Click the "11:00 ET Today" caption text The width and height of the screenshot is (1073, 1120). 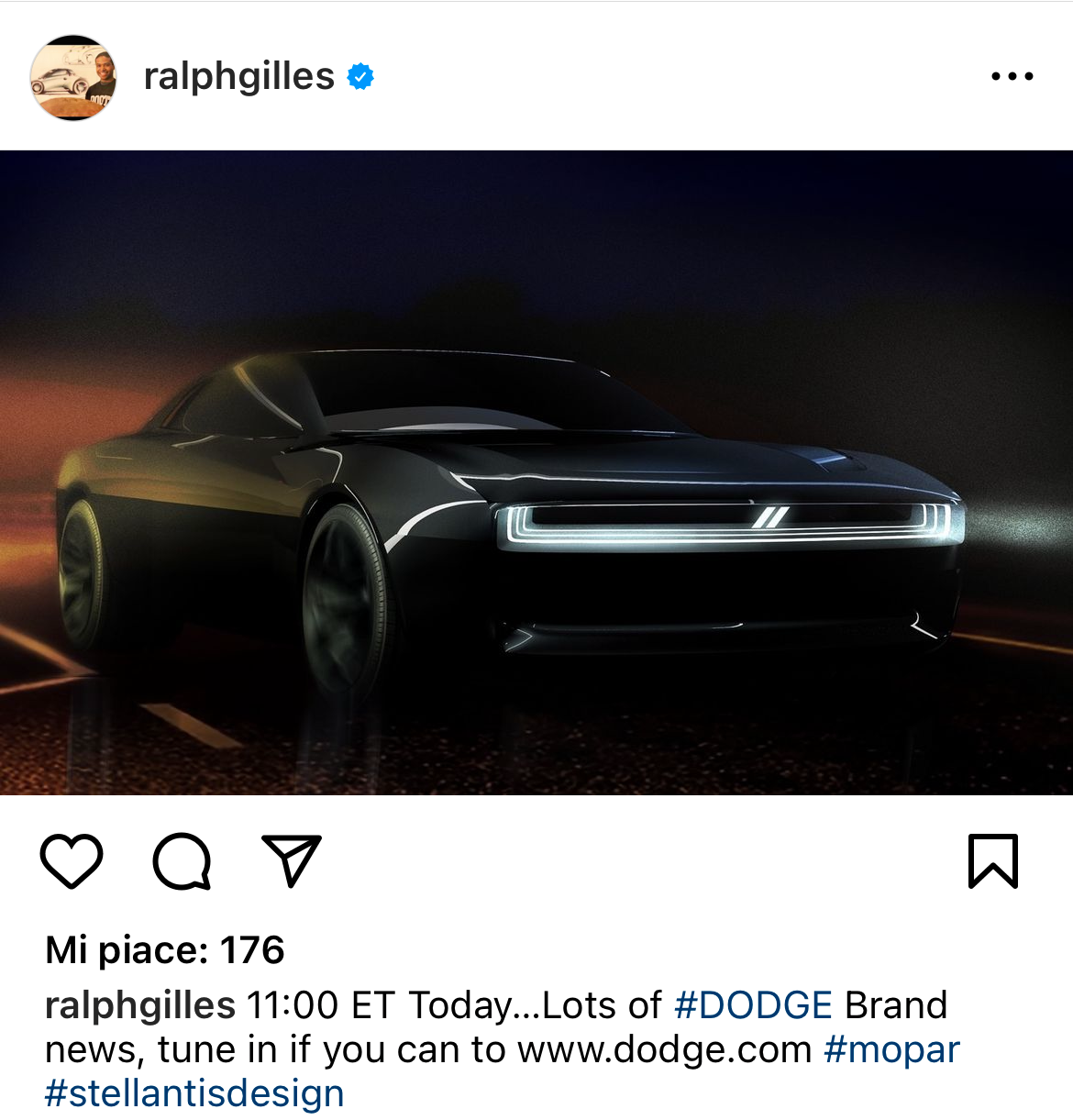click(382, 1005)
